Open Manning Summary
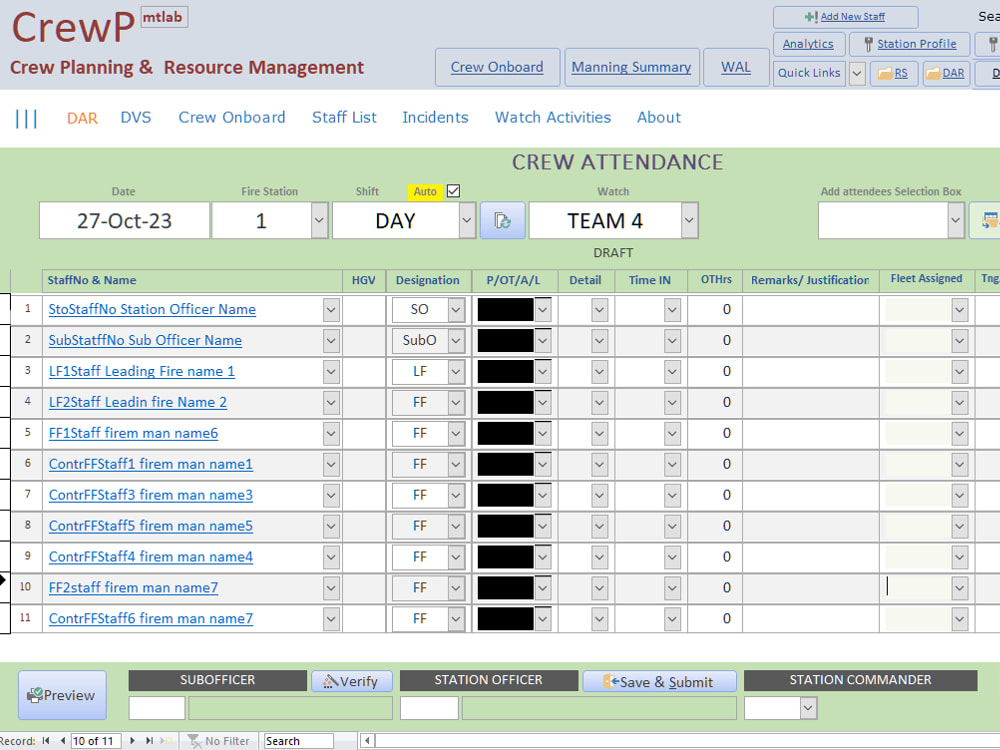 (631, 67)
